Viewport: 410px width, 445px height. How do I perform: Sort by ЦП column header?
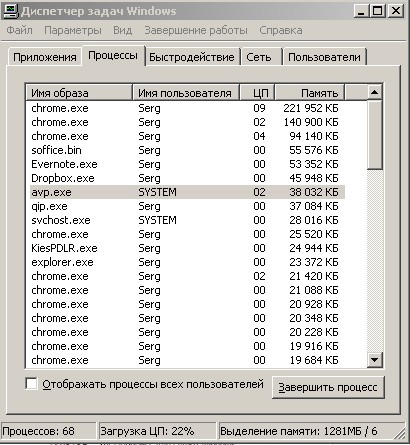[x=257, y=93]
